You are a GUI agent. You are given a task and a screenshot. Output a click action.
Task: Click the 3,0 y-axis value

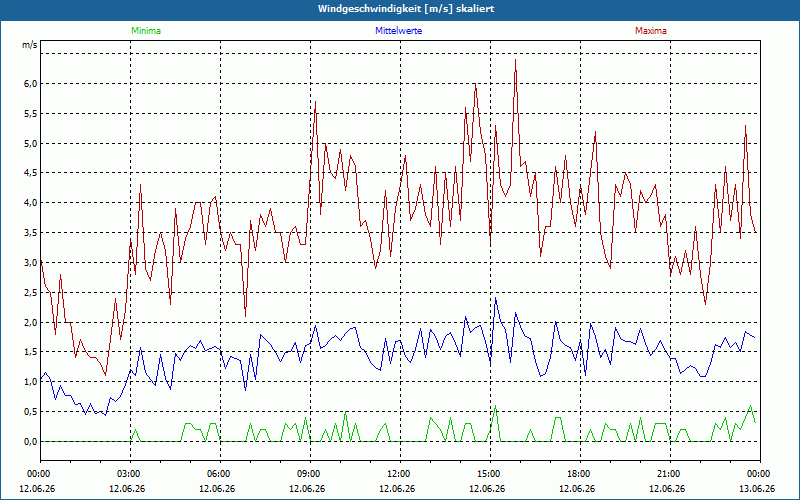pos(30,263)
